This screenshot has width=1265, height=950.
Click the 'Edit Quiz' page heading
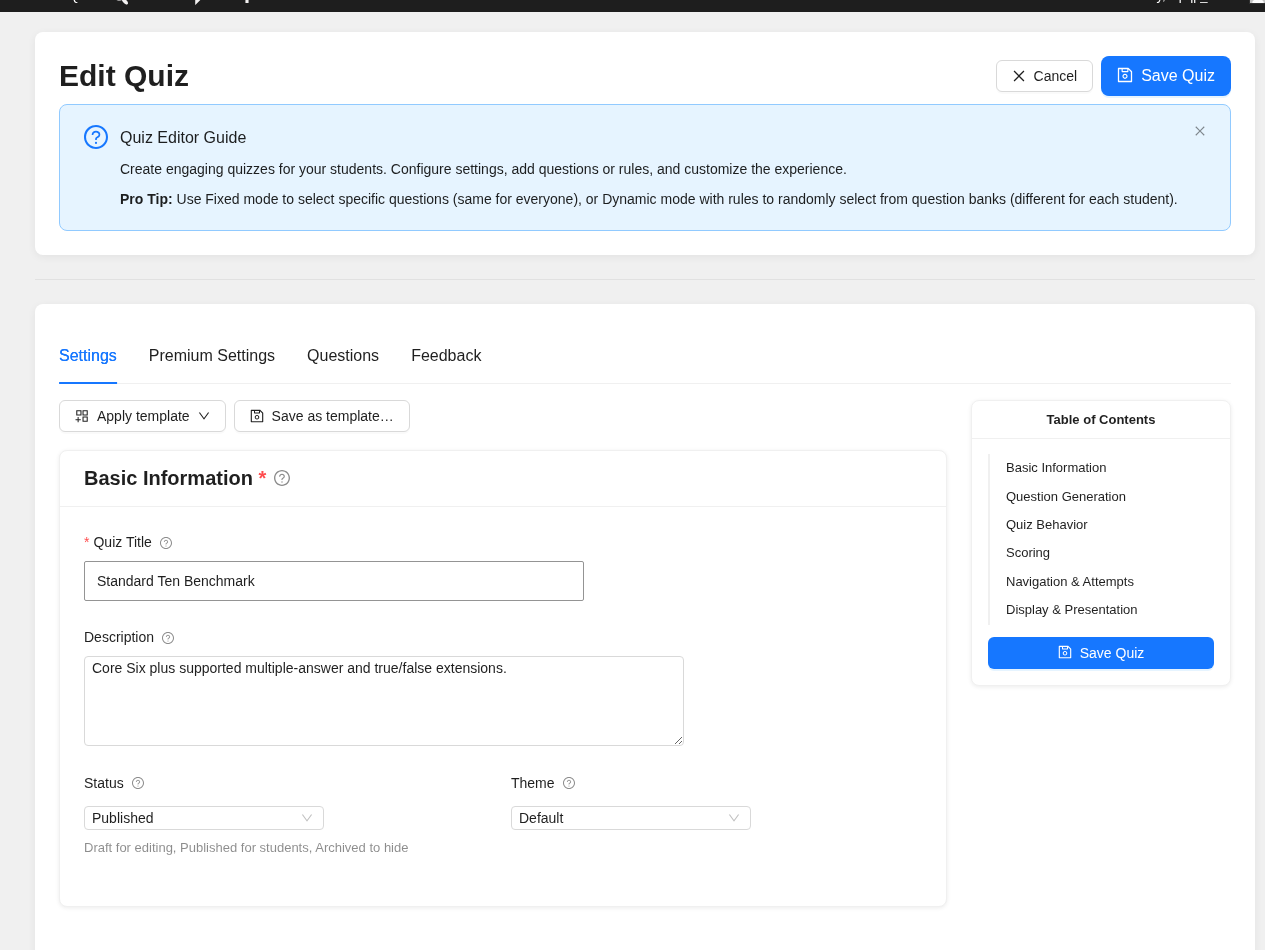[124, 76]
